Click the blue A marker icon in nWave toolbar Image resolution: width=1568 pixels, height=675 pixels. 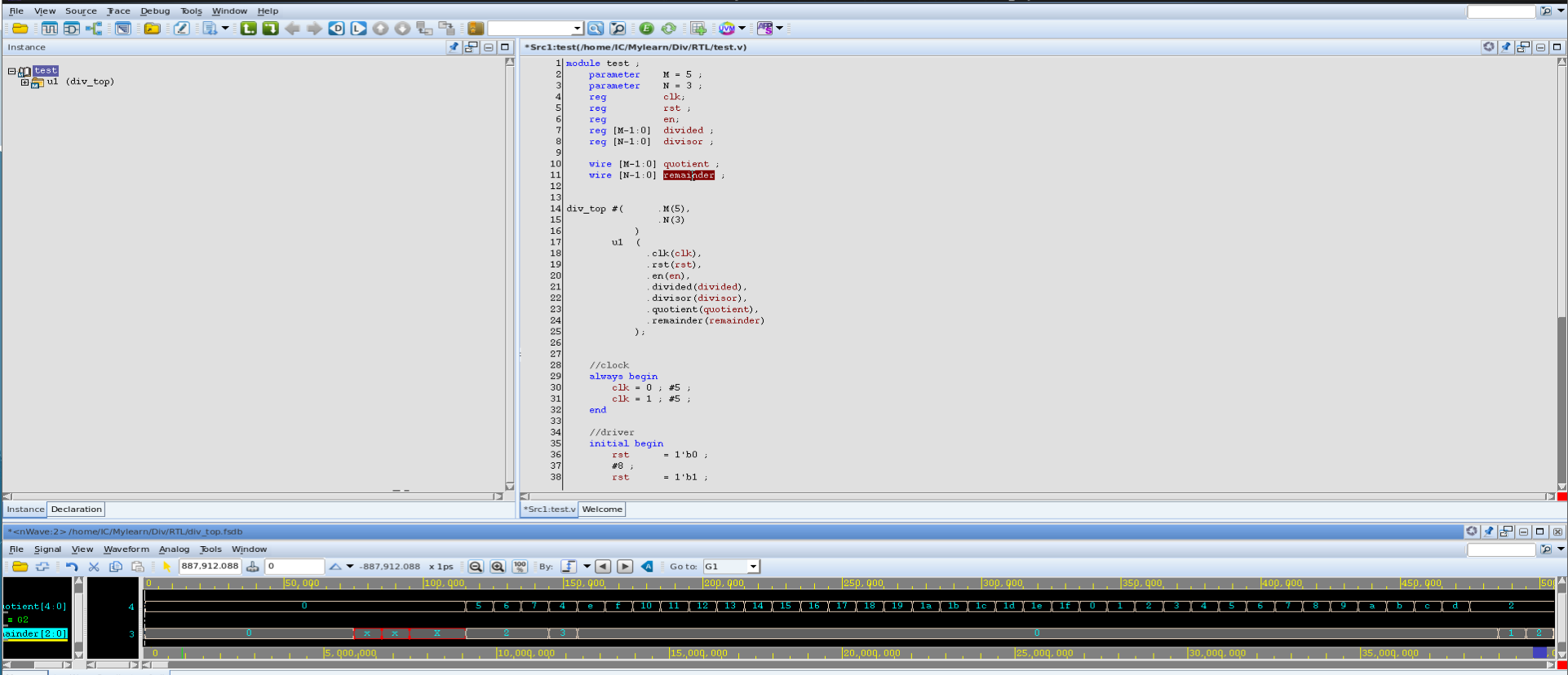(x=648, y=567)
